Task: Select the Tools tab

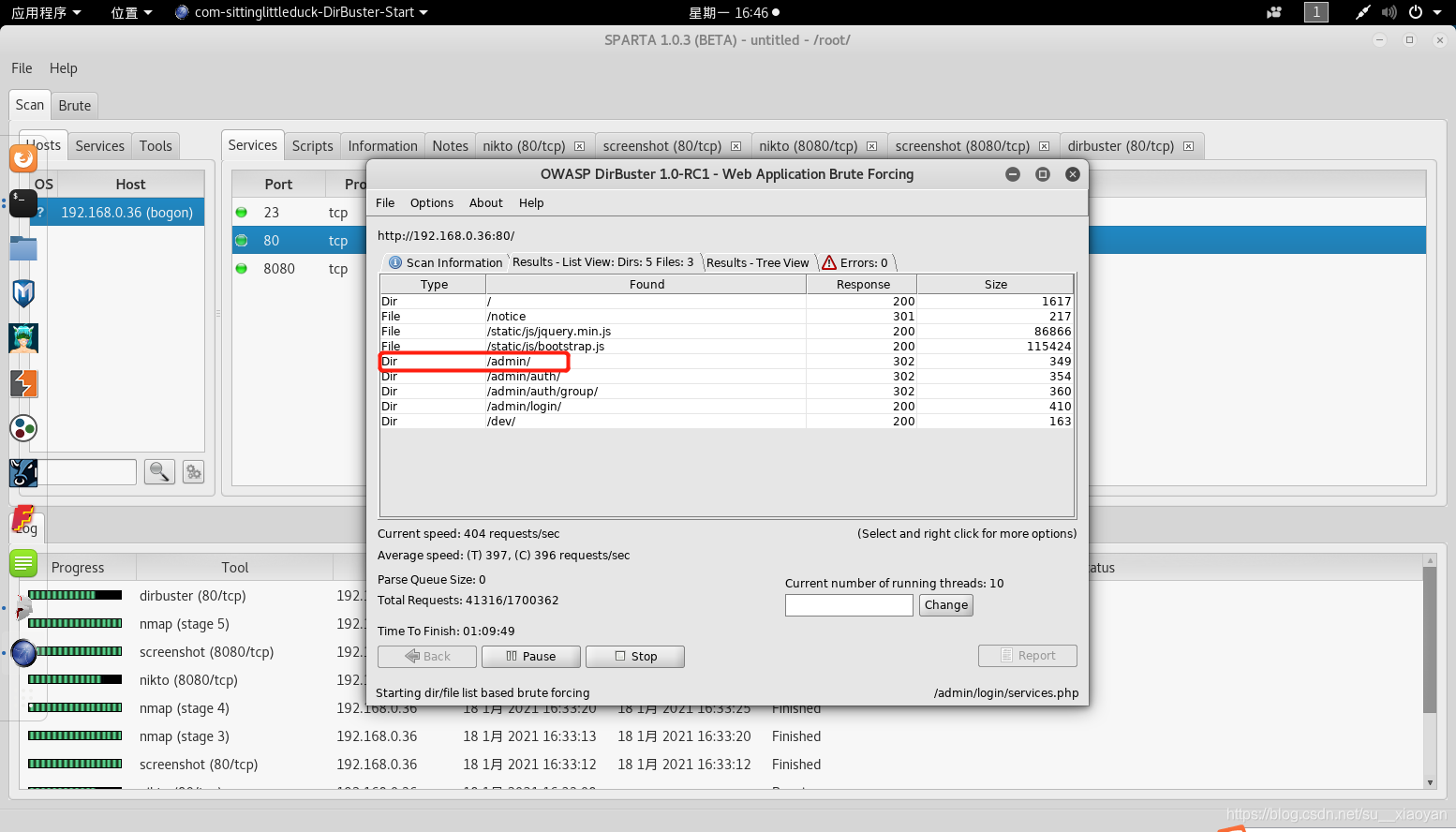Action: [x=156, y=146]
